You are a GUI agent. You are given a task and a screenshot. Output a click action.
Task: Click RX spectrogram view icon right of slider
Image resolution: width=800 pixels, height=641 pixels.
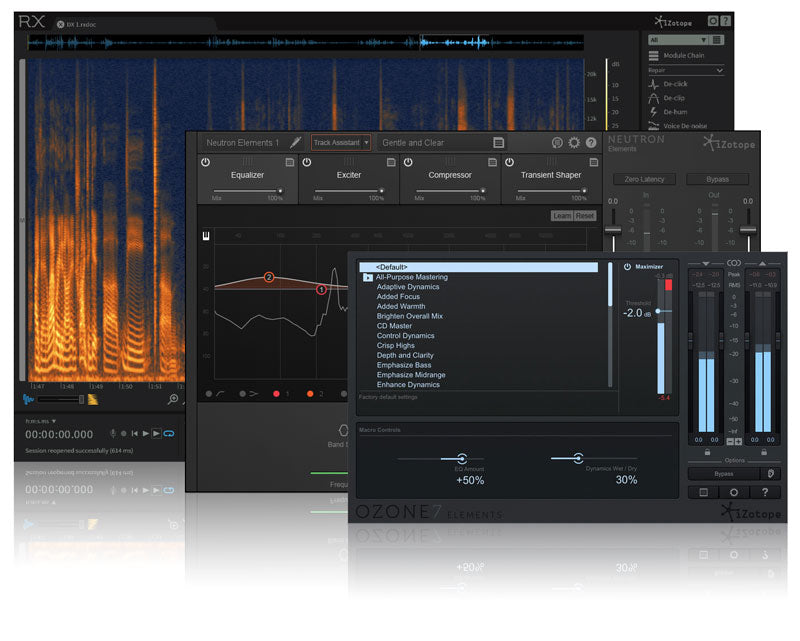pos(93,399)
